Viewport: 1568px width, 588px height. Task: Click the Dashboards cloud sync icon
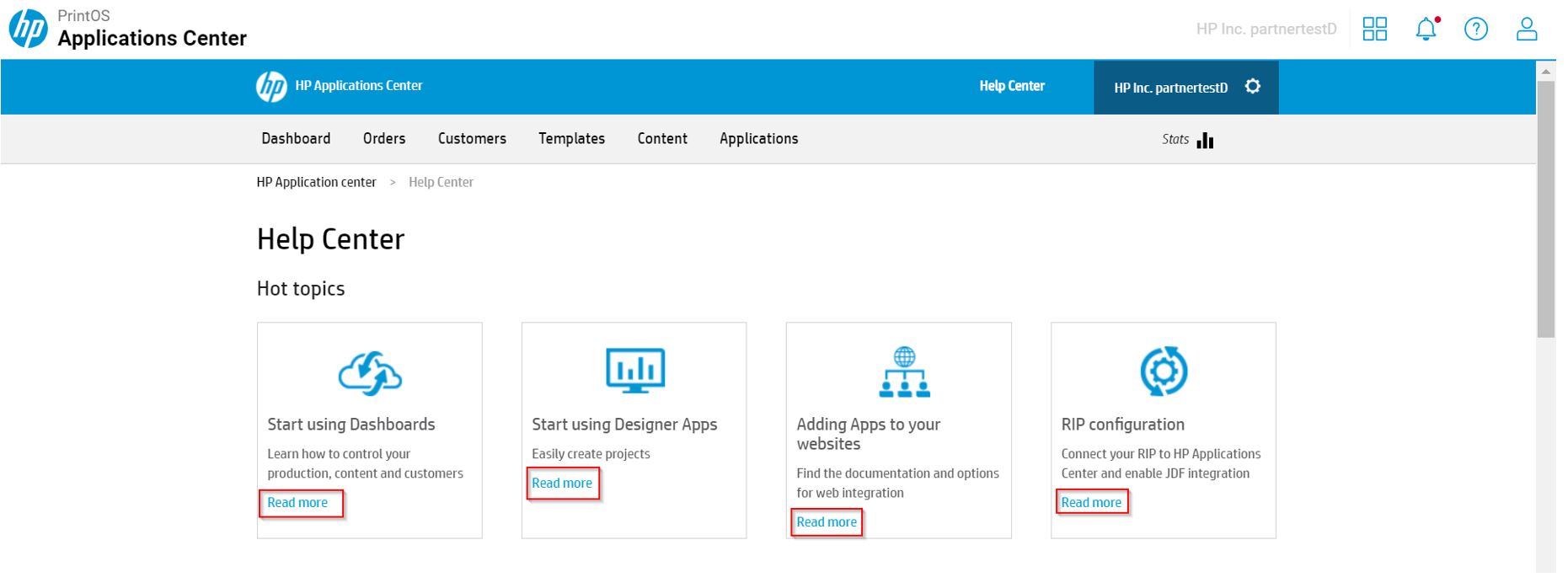(x=370, y=373)
